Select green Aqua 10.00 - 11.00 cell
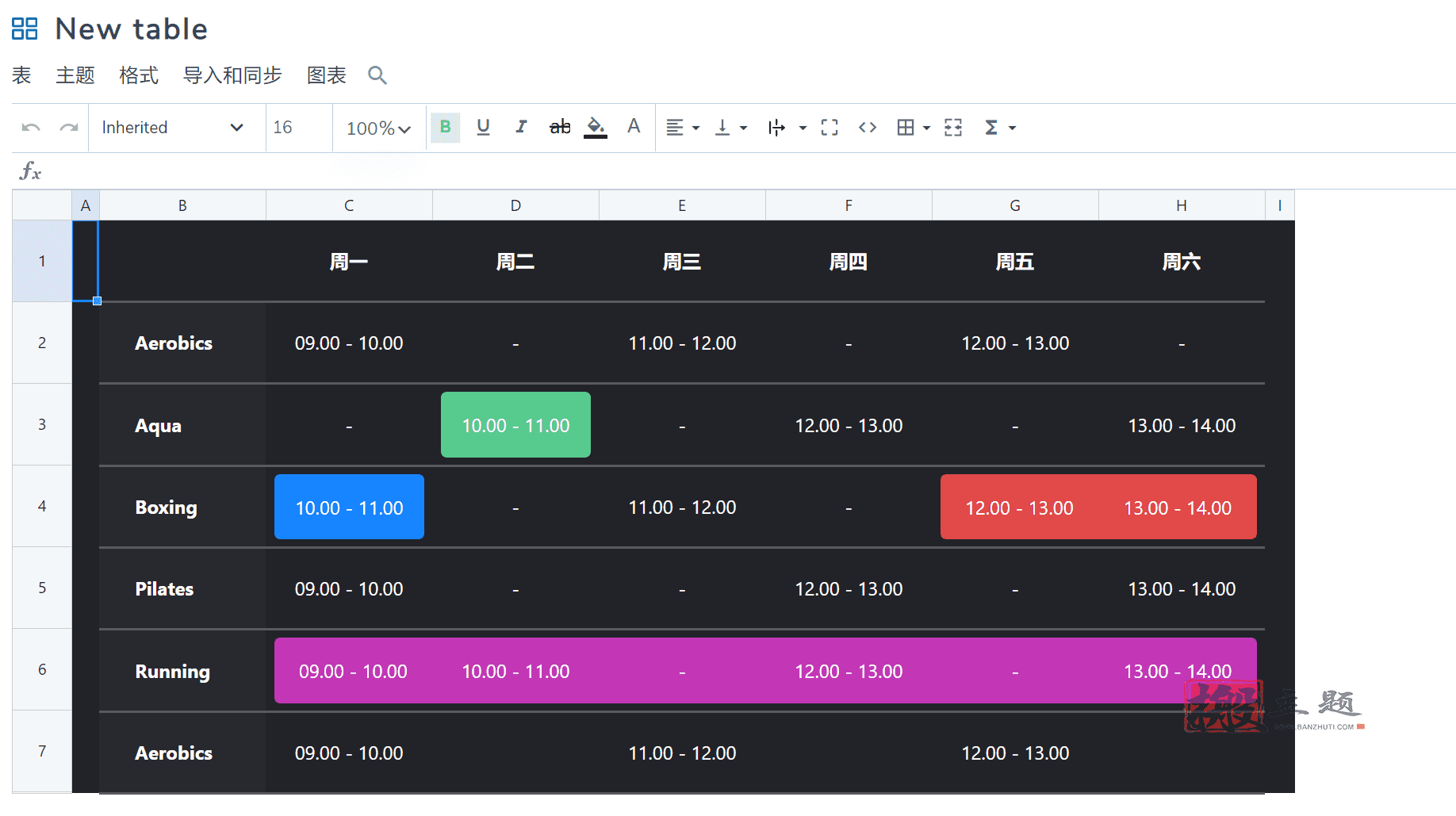This screenshot has width=1456, height=816. click(515, 425)
